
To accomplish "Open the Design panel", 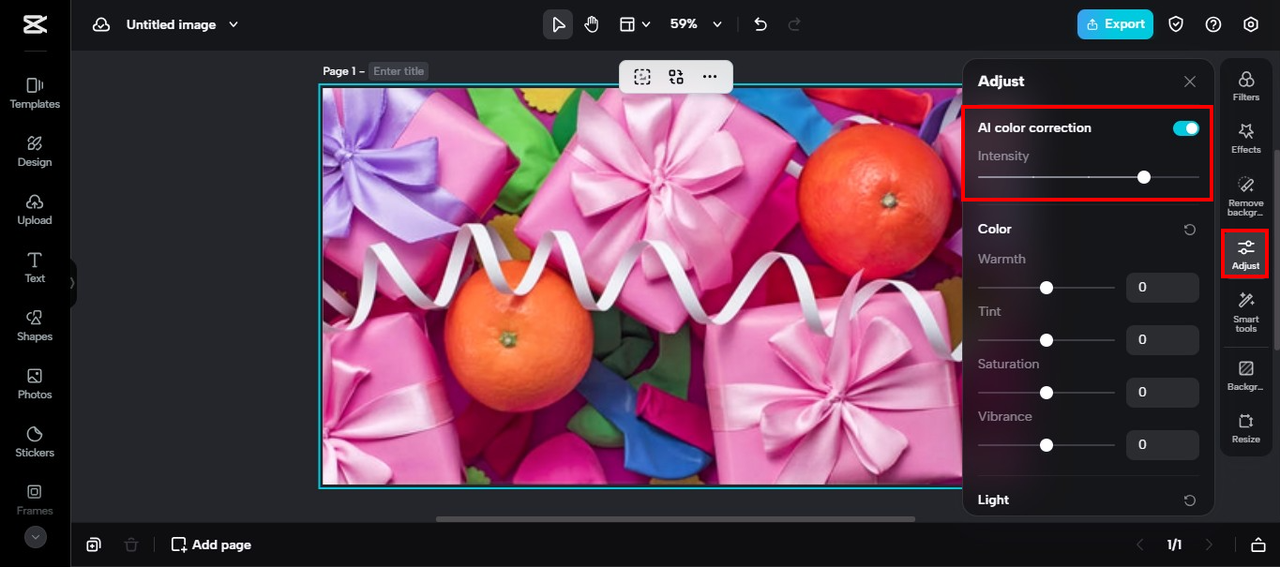I will [35, 151].
